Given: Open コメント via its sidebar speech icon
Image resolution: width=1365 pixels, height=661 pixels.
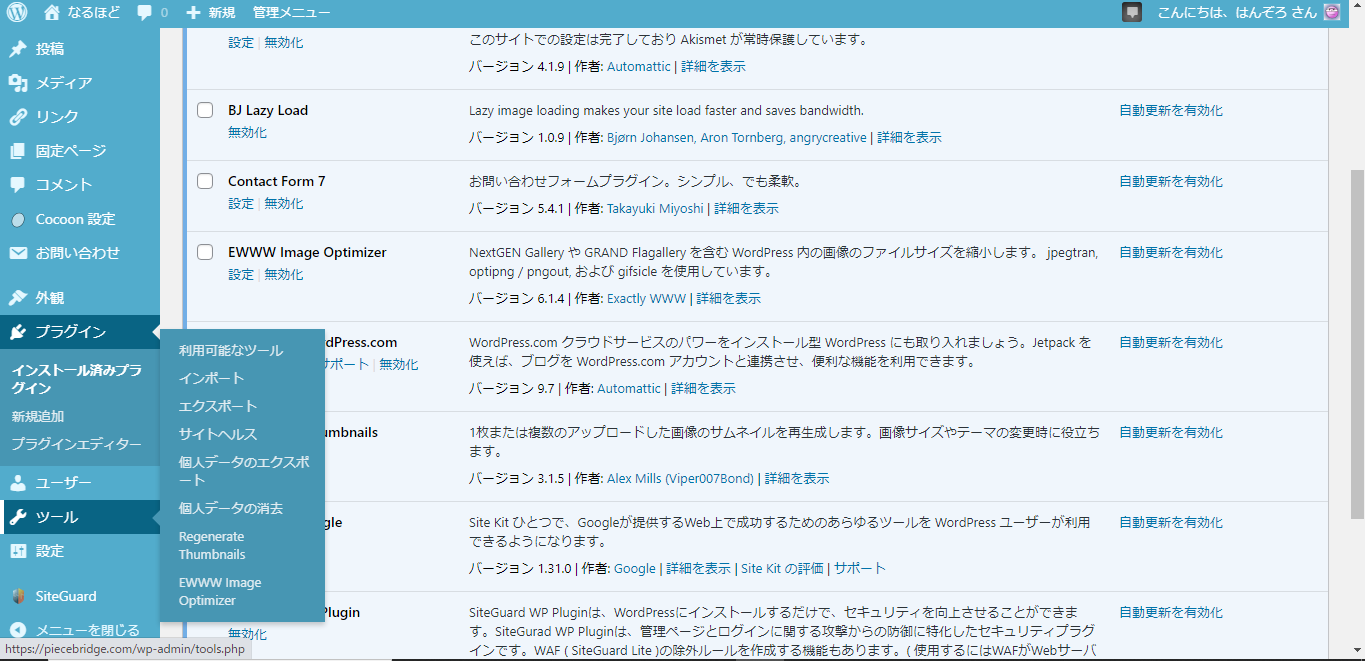Looking at the screenshot, I should [x=17, y=184].
